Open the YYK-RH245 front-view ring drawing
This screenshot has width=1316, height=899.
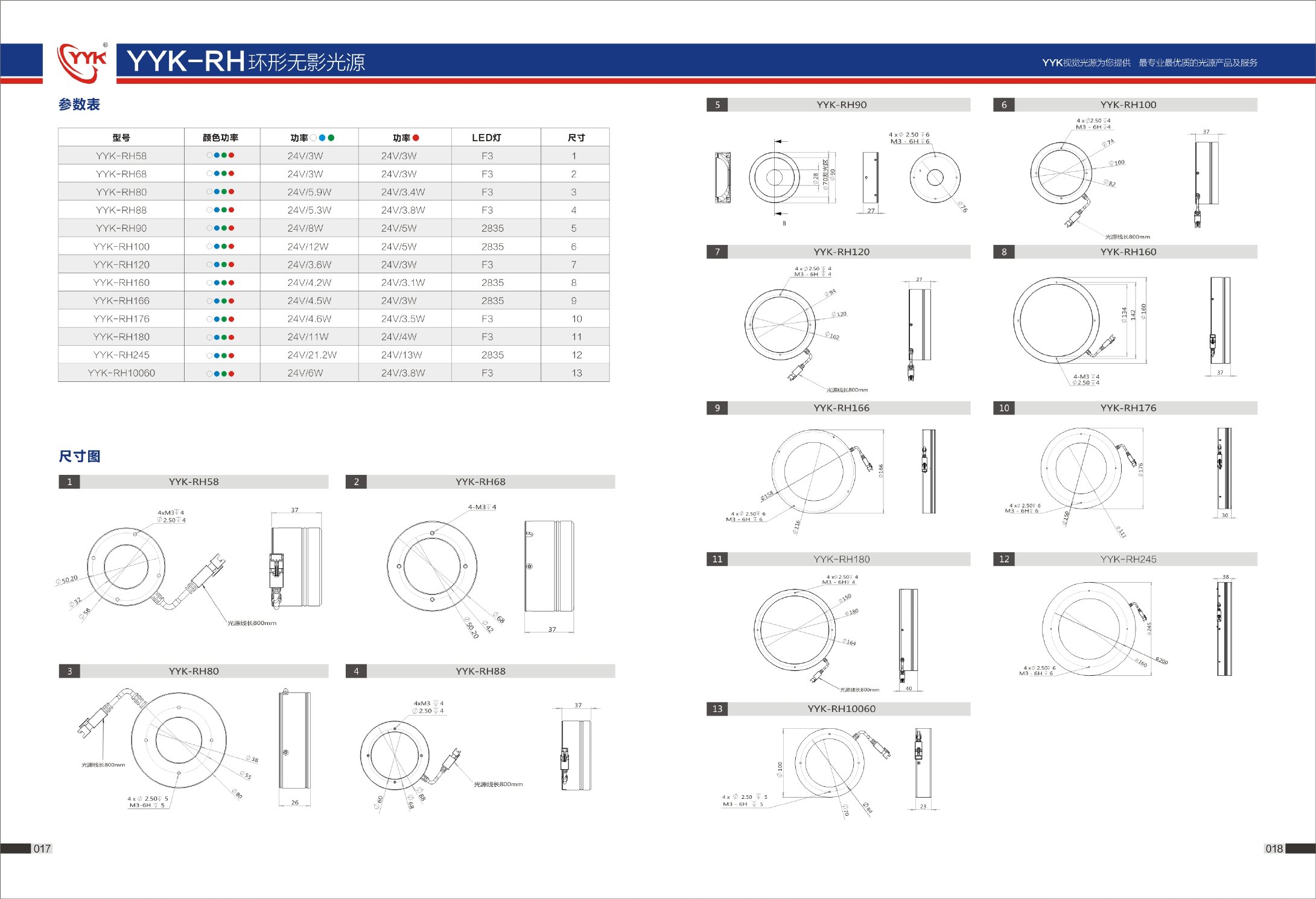[x=1090, y=629]
